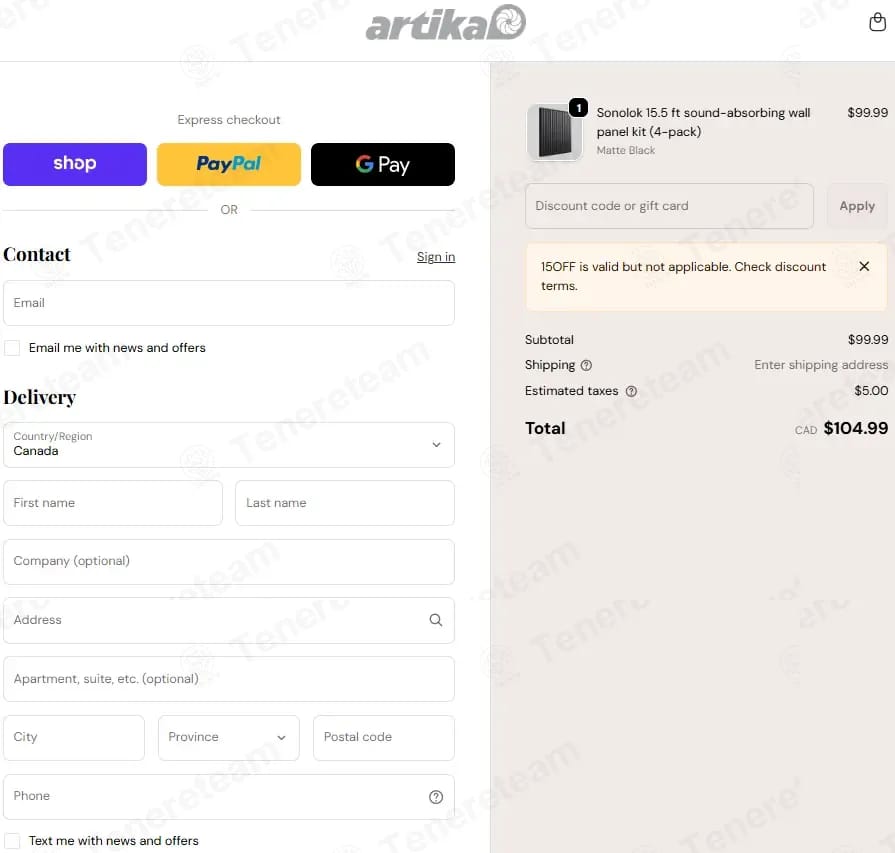Focus the Company (optional) field
Screen dimensions: 895x853
click(x=229, y=562)
